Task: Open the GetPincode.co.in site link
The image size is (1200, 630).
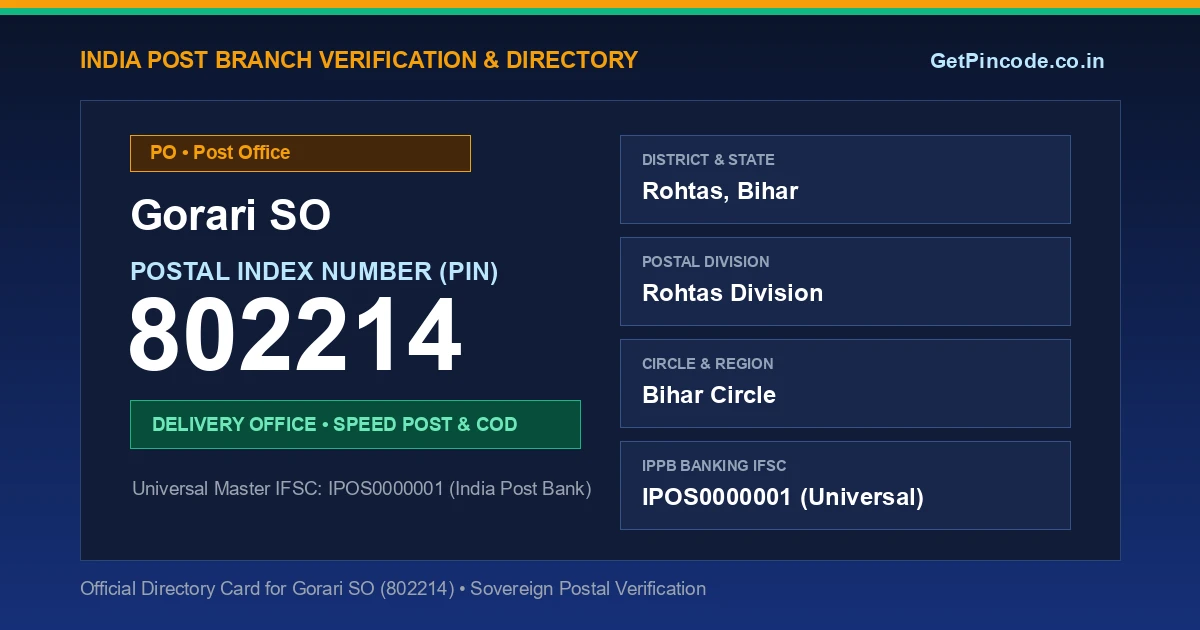Action: point(1017,61)
